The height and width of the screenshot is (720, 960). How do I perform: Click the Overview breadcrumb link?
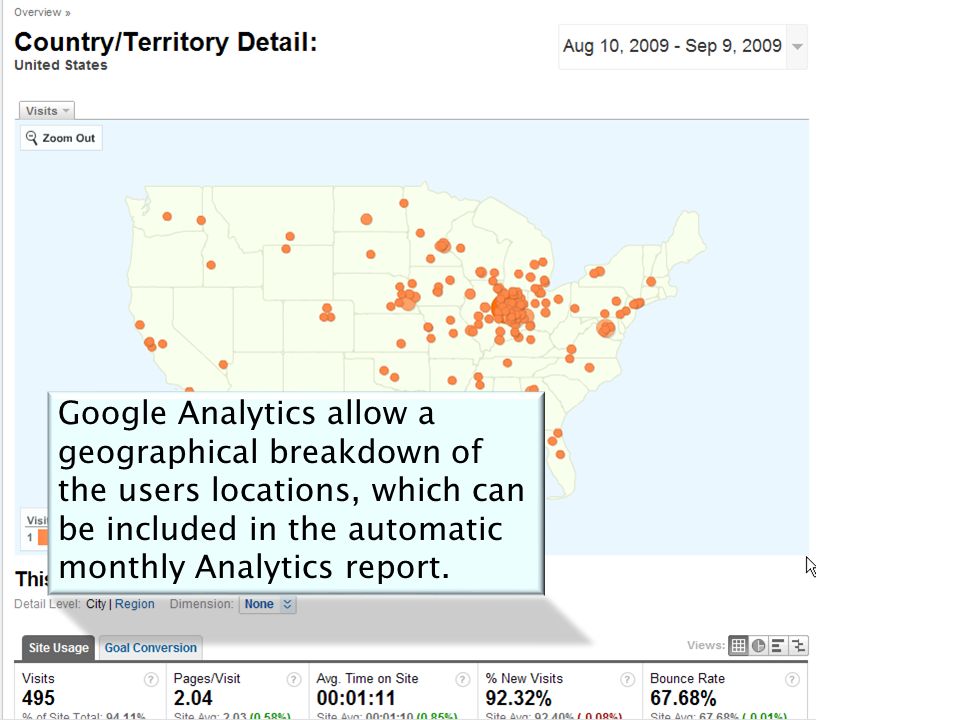tap(42, 12)
